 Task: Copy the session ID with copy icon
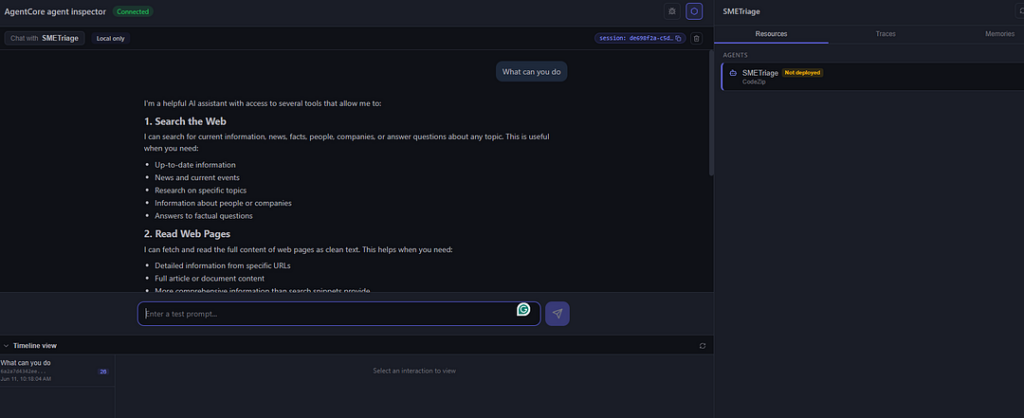678,39
